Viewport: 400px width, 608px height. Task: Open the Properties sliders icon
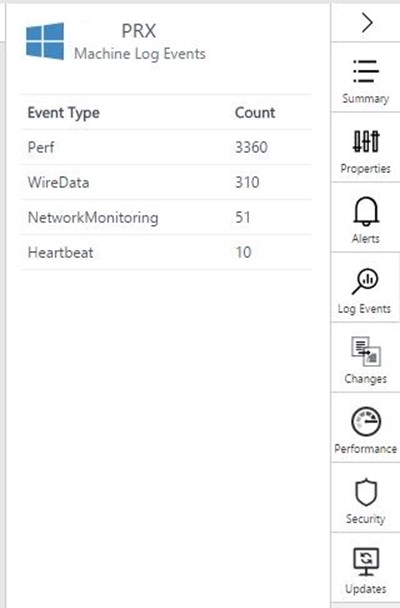(366, 141)
